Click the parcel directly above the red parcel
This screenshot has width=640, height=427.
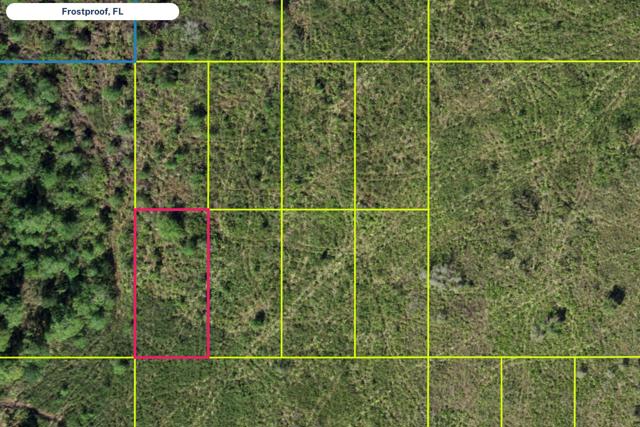tap(171, 135)
